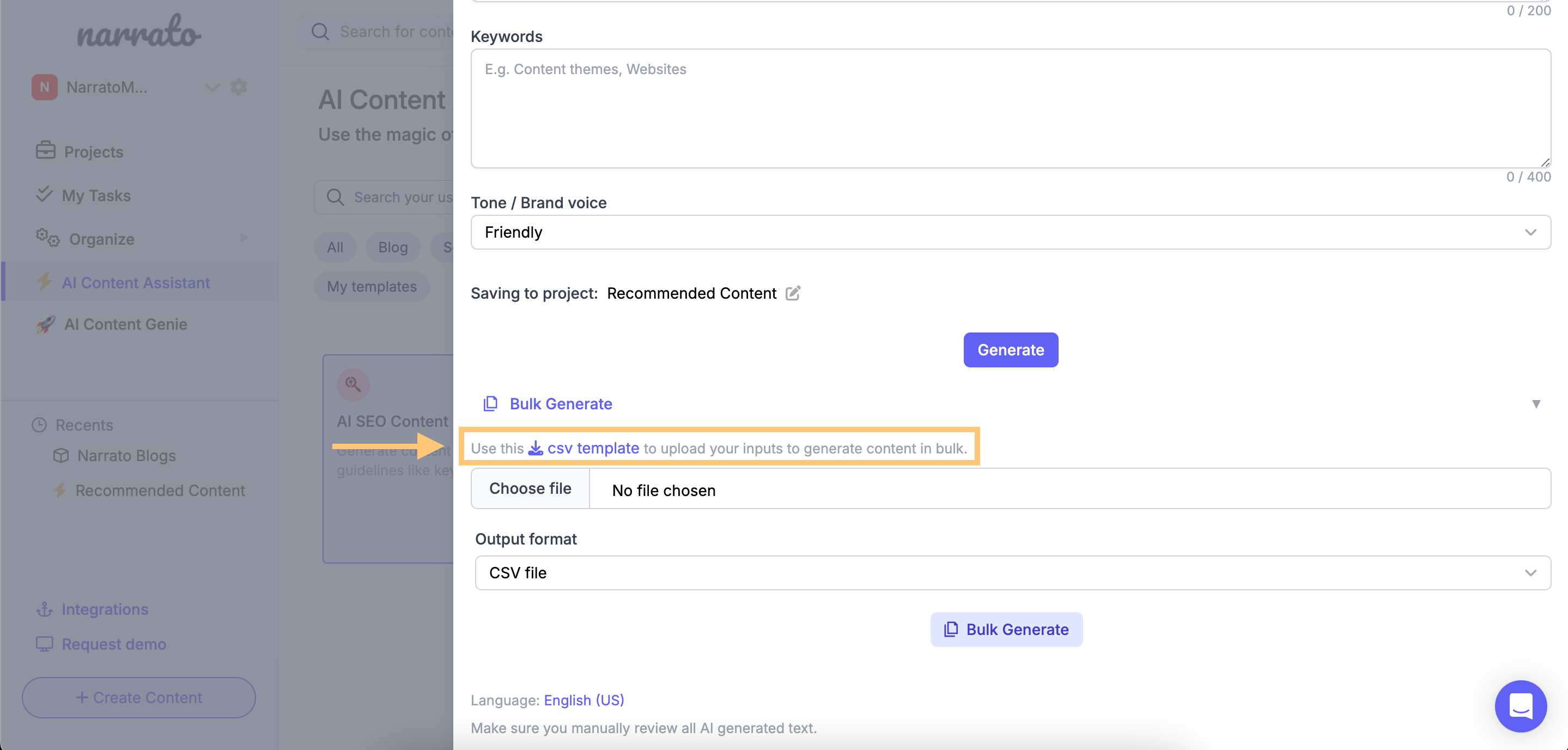Viewport: 1568px width, 750px height.
Task: Click the Recommended Content lightning icon
Action: (59, 491)
